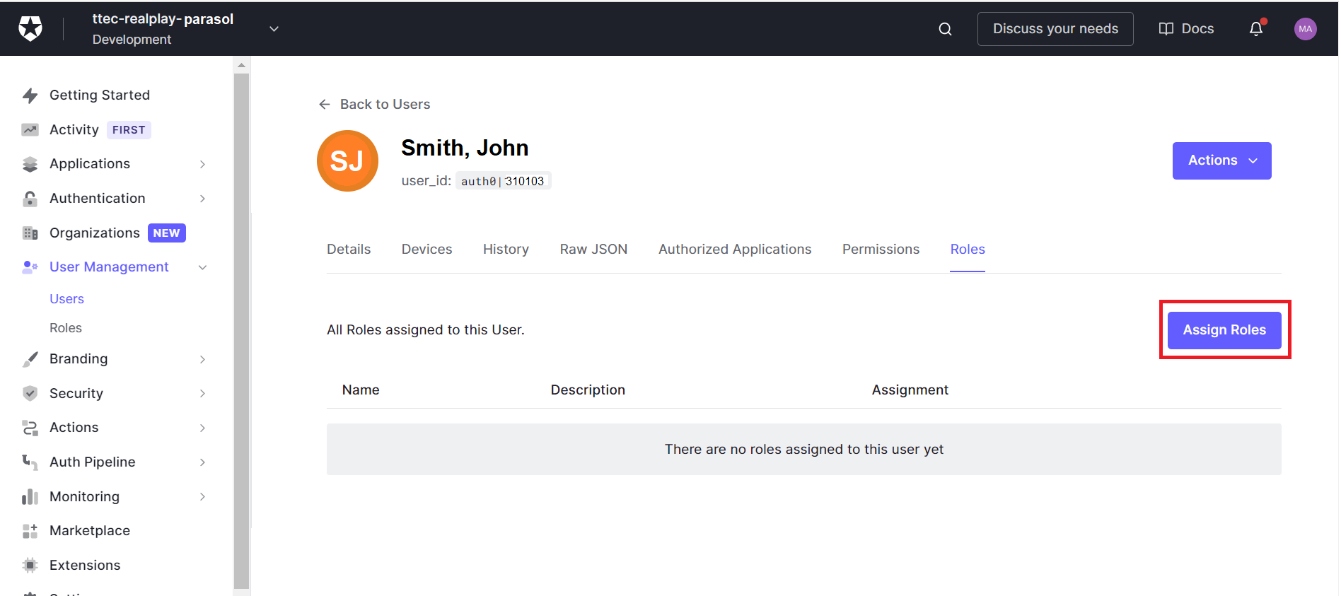This screenshot has height=596, width=1341.
Task: Switch to the Permissions tab
Action: (880, 249)
